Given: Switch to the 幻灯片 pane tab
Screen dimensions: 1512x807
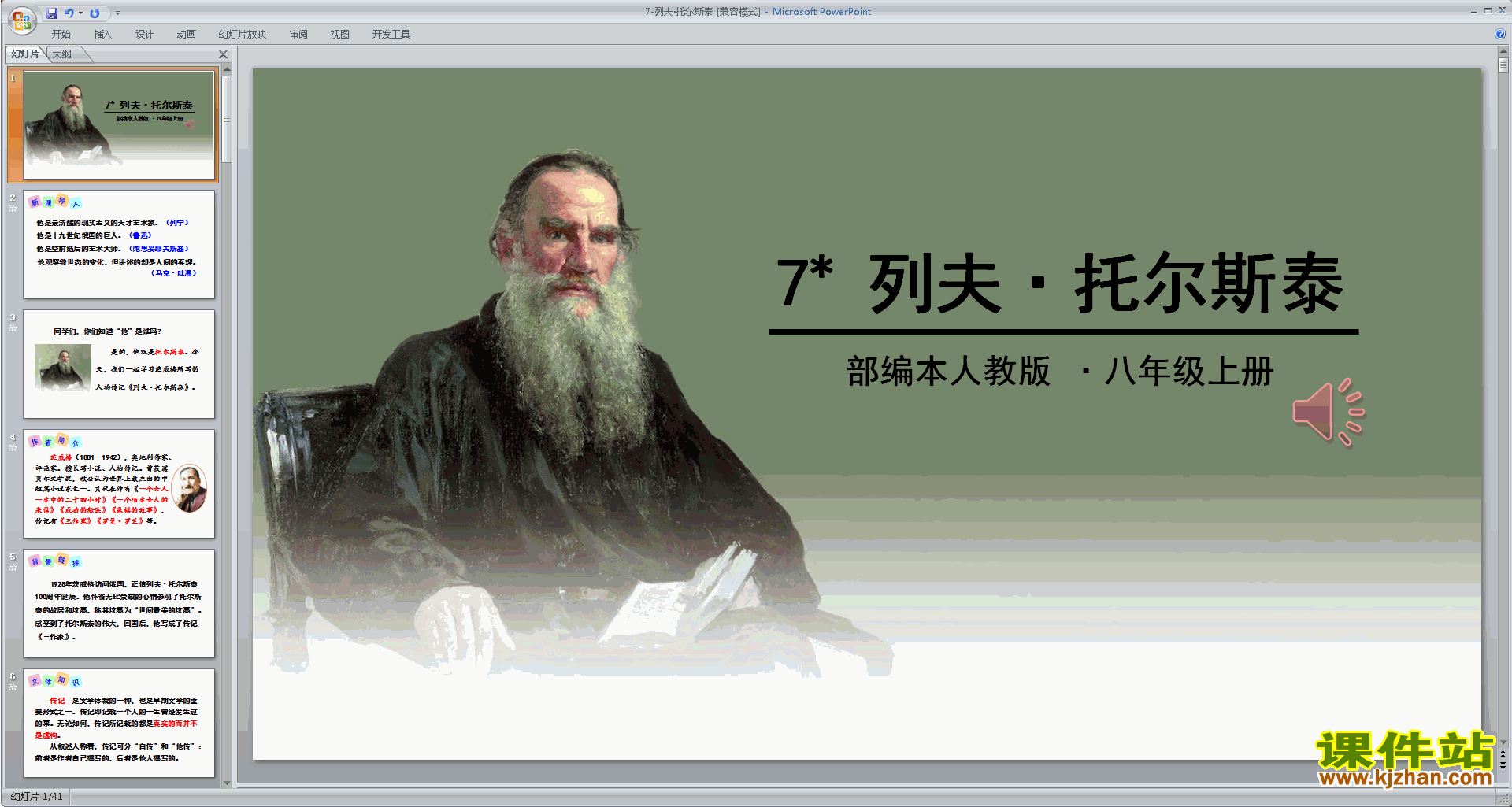Looking at the screenshot, I should pyautogui.click(x=25, y=54).
